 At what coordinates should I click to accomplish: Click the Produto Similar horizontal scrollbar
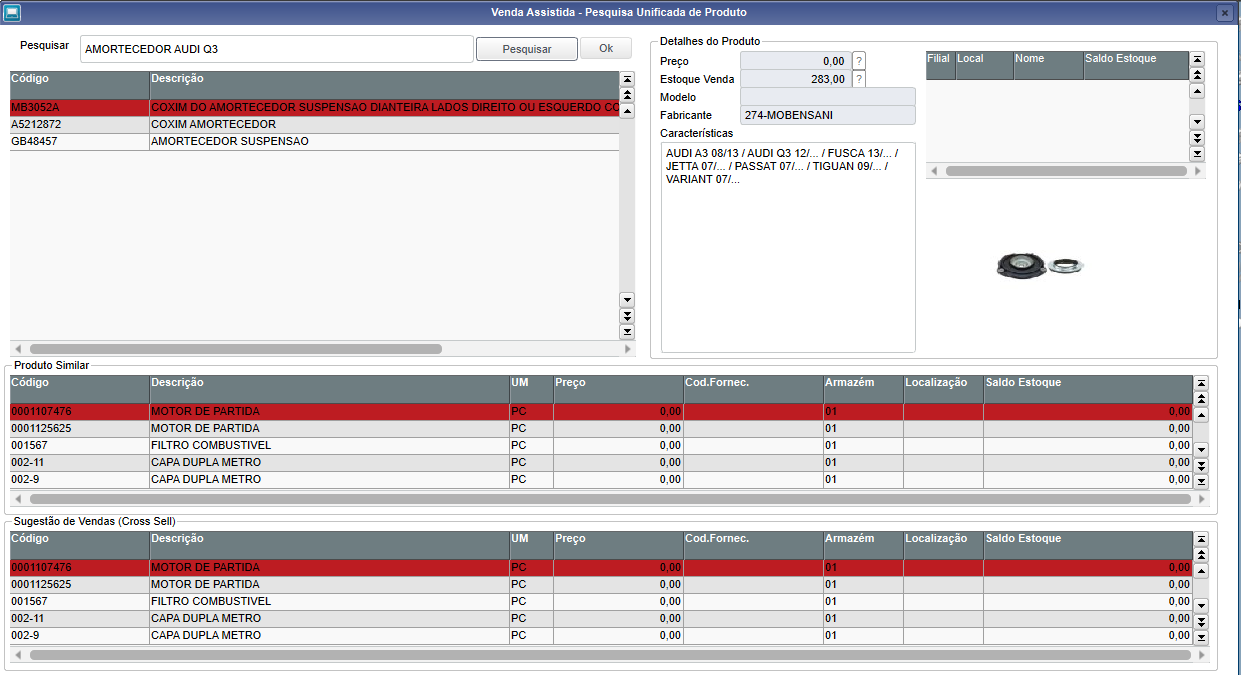(x=610, y=498)
